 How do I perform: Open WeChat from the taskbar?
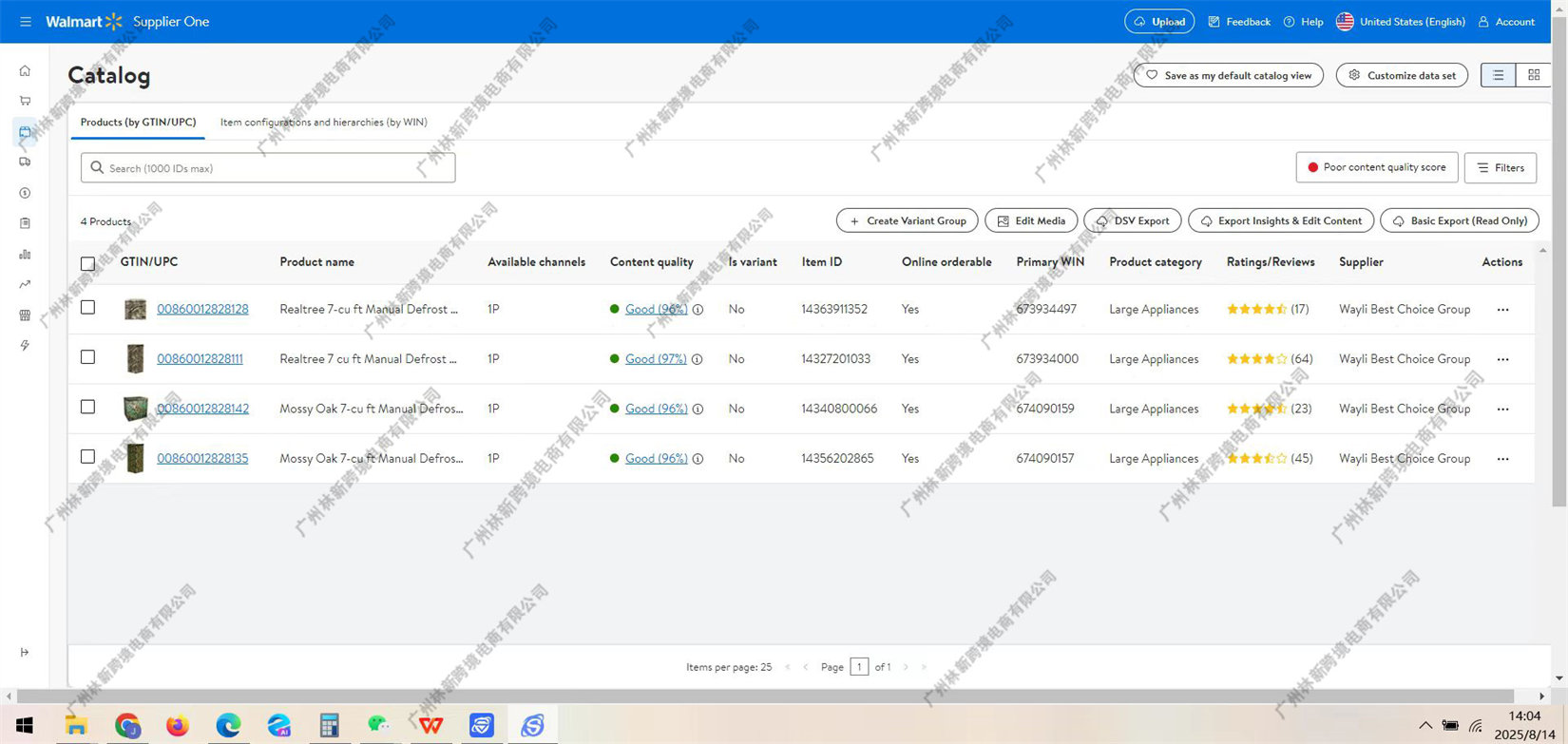379,726
